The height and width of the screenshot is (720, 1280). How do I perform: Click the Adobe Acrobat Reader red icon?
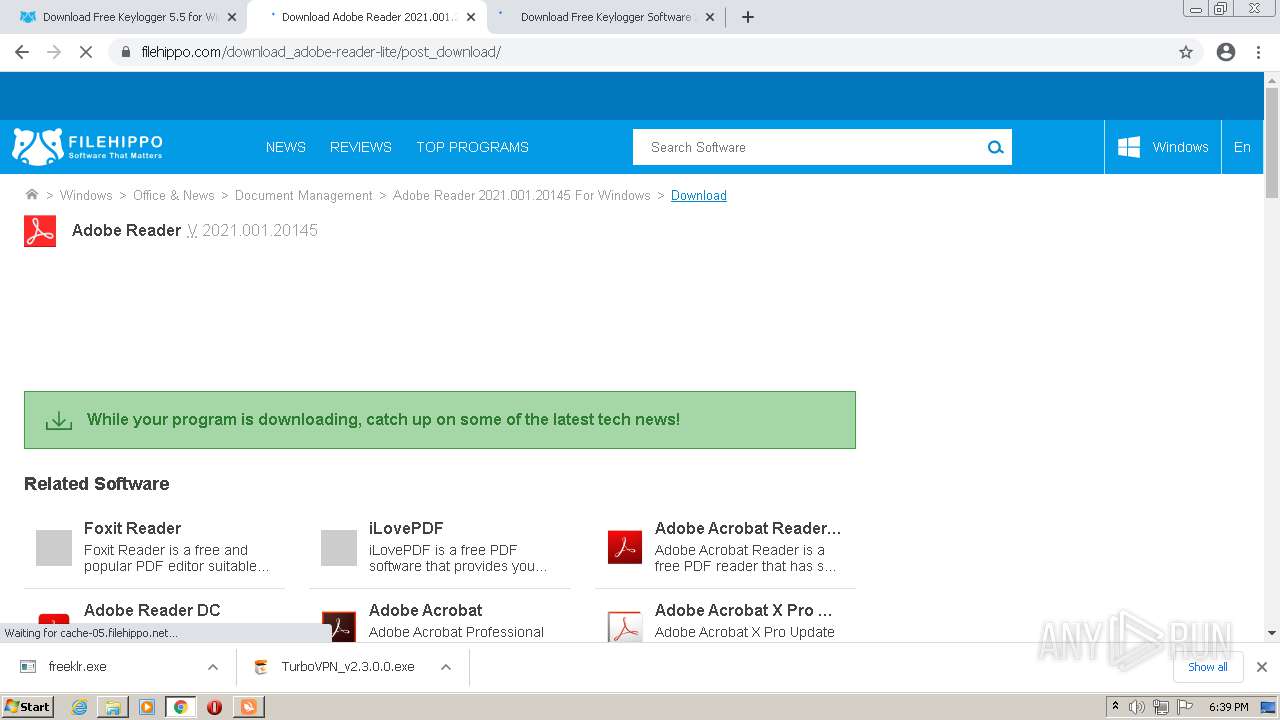coord(625,547)
